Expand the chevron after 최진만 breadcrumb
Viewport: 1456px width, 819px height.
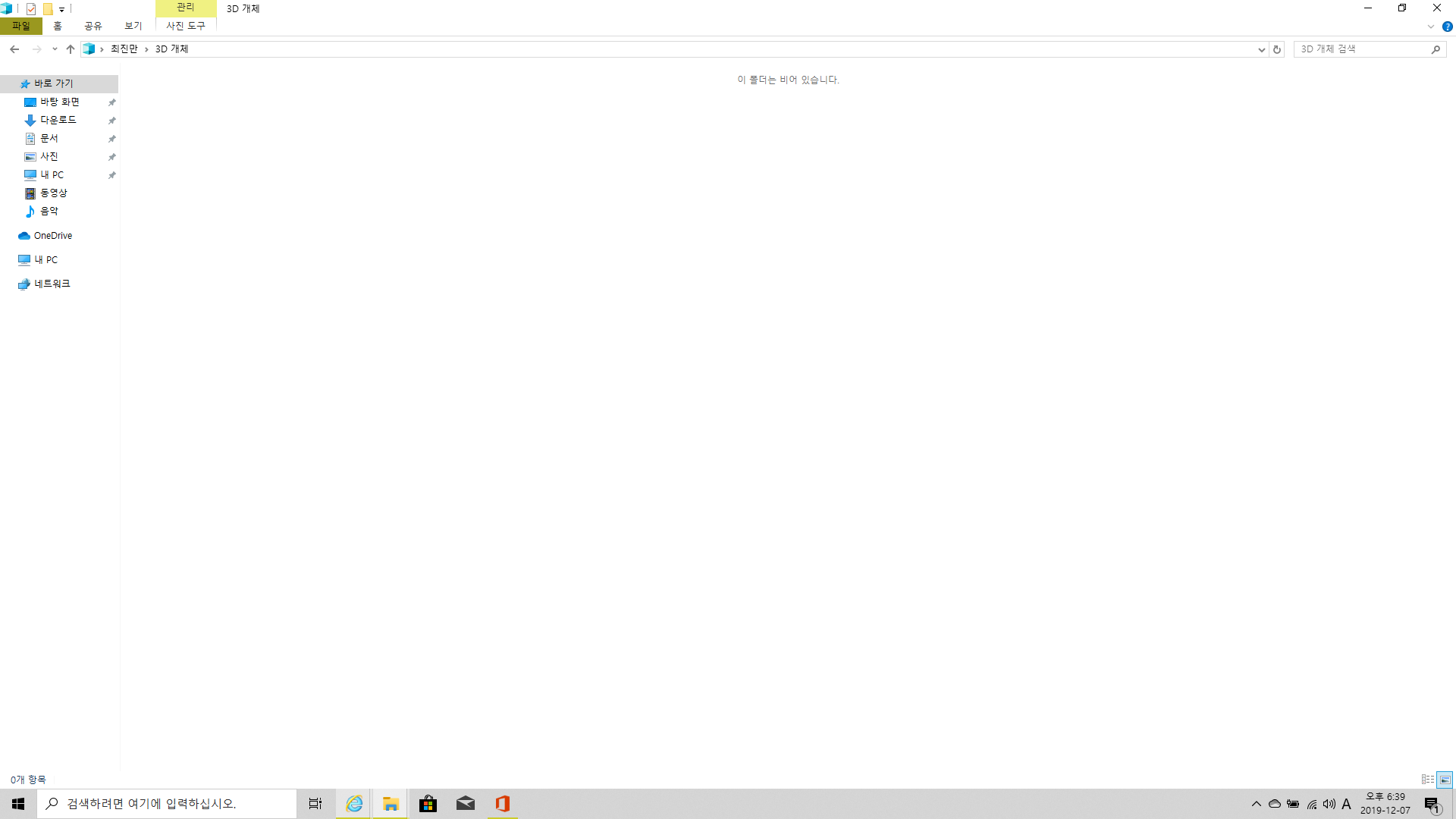tap(146, 49)
